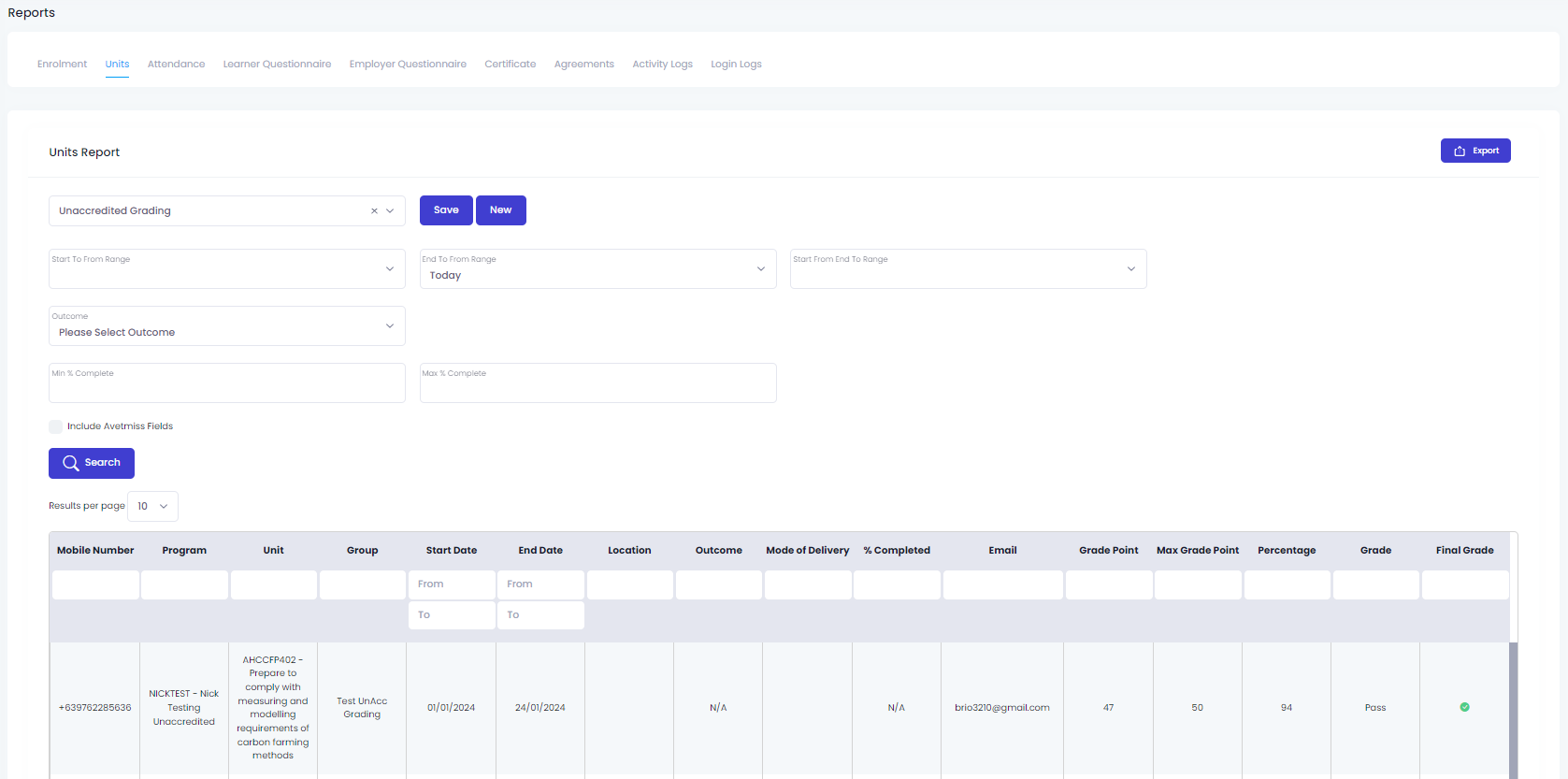Click the Grade Point filter box
The image size is (1568, 779).
click(x=1109, y=584)
